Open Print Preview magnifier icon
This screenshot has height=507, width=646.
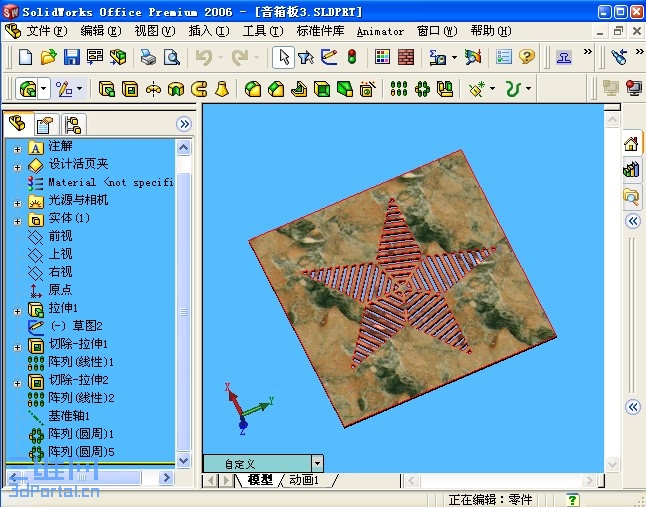[x=171, y=57]
